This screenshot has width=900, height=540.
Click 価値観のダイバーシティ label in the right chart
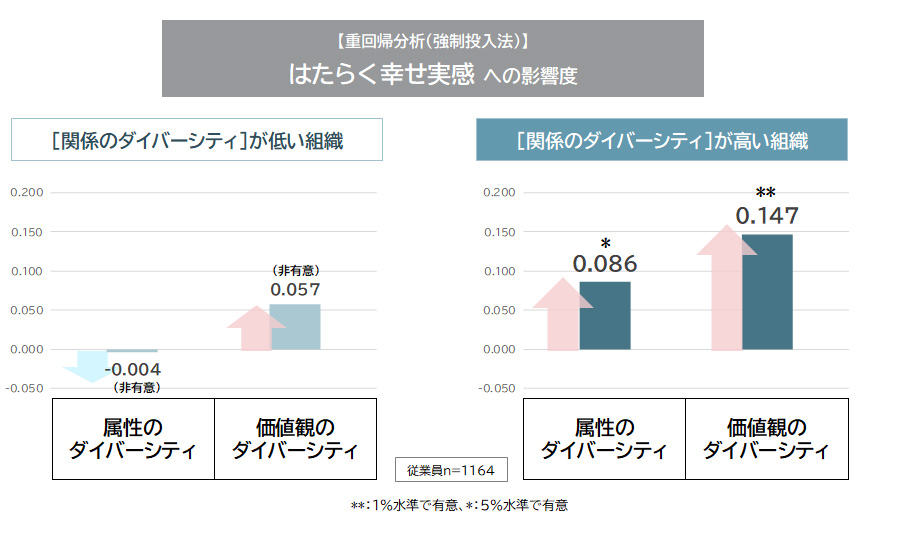pyautogui.click(x=767, y=439)
